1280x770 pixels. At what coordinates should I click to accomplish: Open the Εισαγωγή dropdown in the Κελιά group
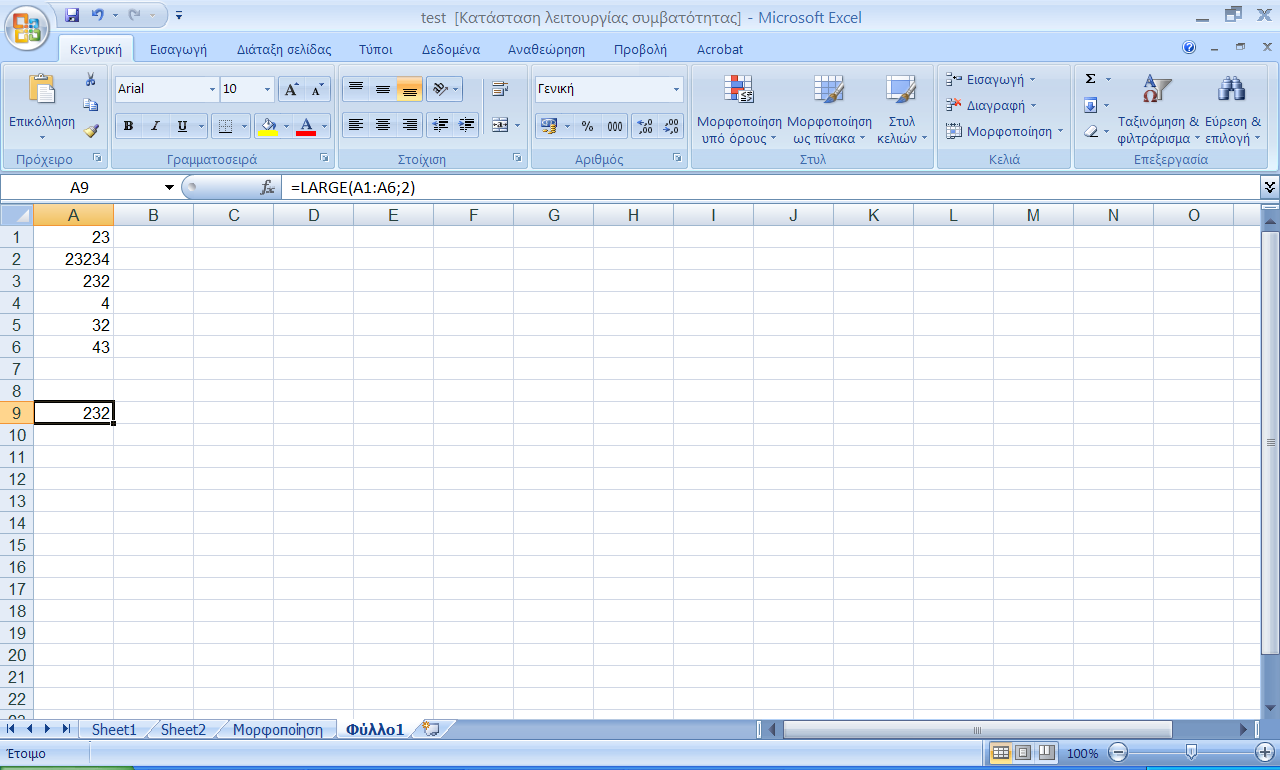coord(991,79)
